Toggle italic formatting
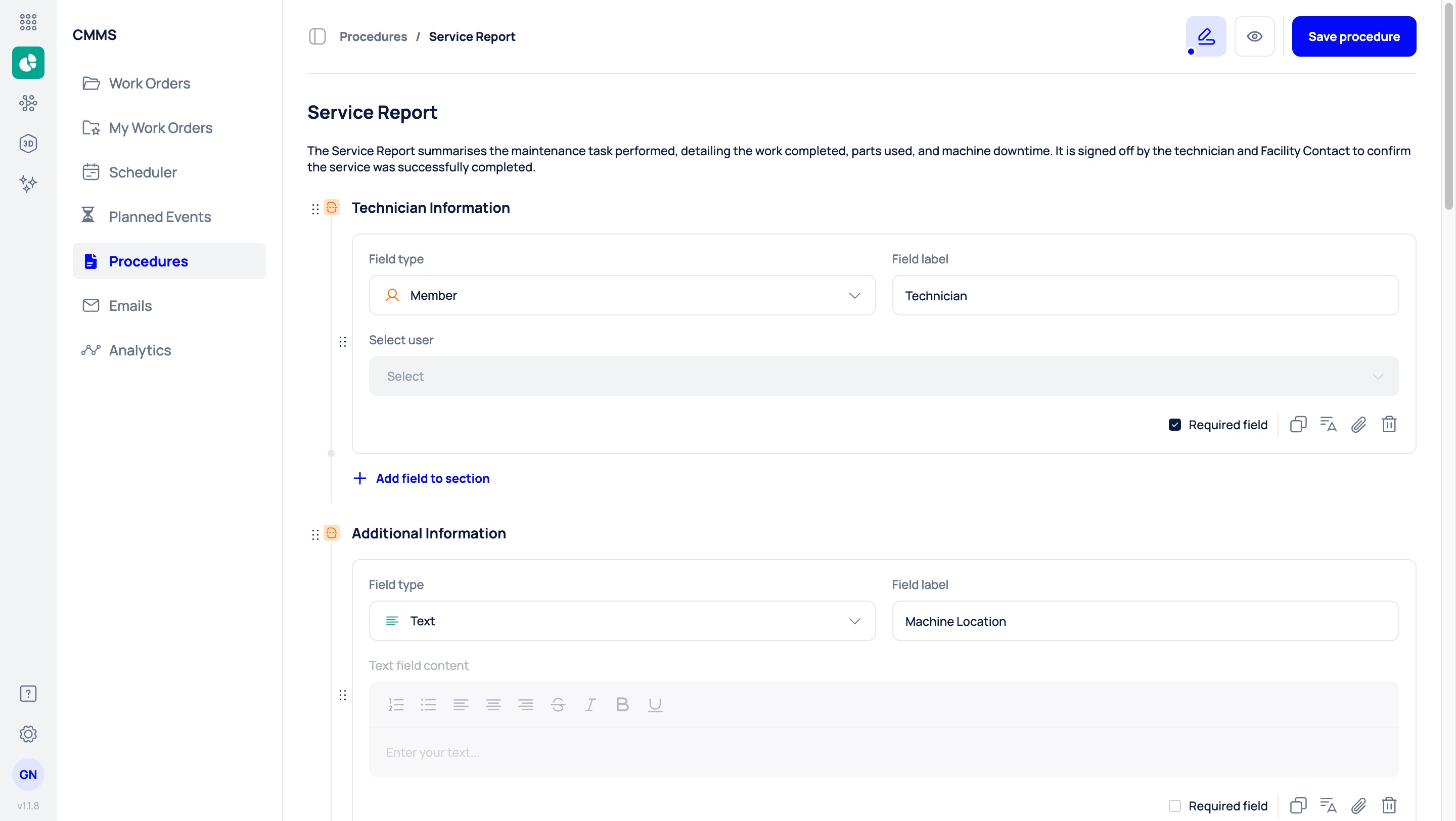Screen dimensions: 1456x821 click(x=590, y=705)
